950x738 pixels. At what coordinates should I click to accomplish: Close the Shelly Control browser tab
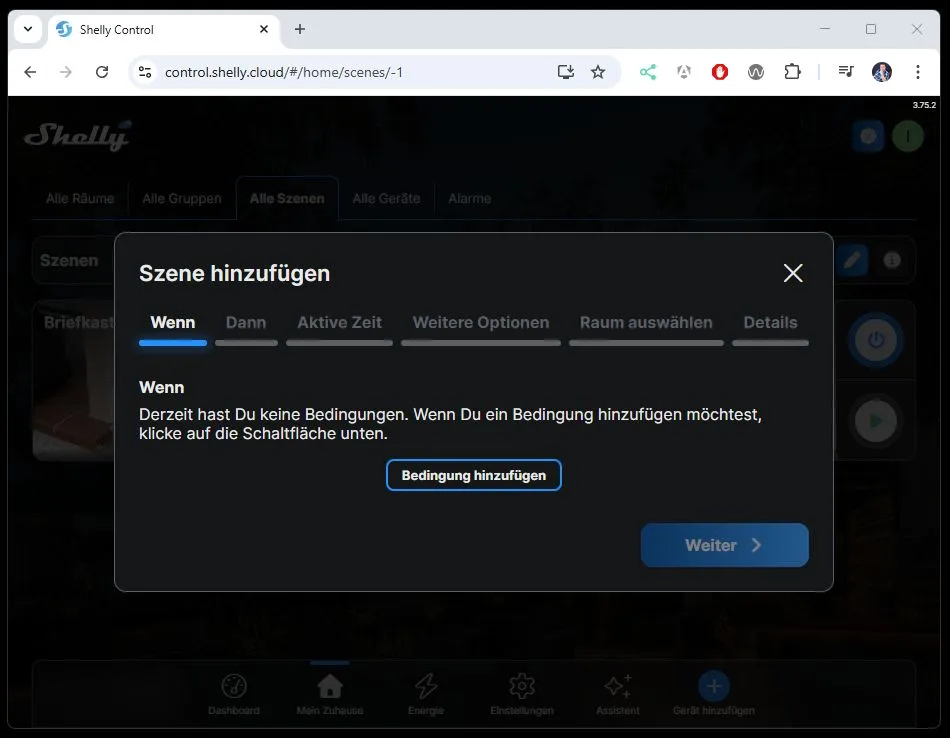(264, 29)
